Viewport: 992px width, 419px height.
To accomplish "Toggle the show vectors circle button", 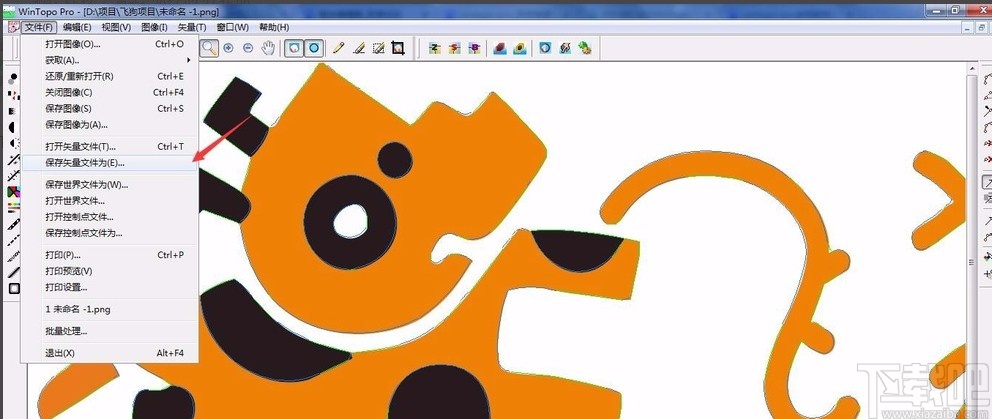I will click(314, 48).
